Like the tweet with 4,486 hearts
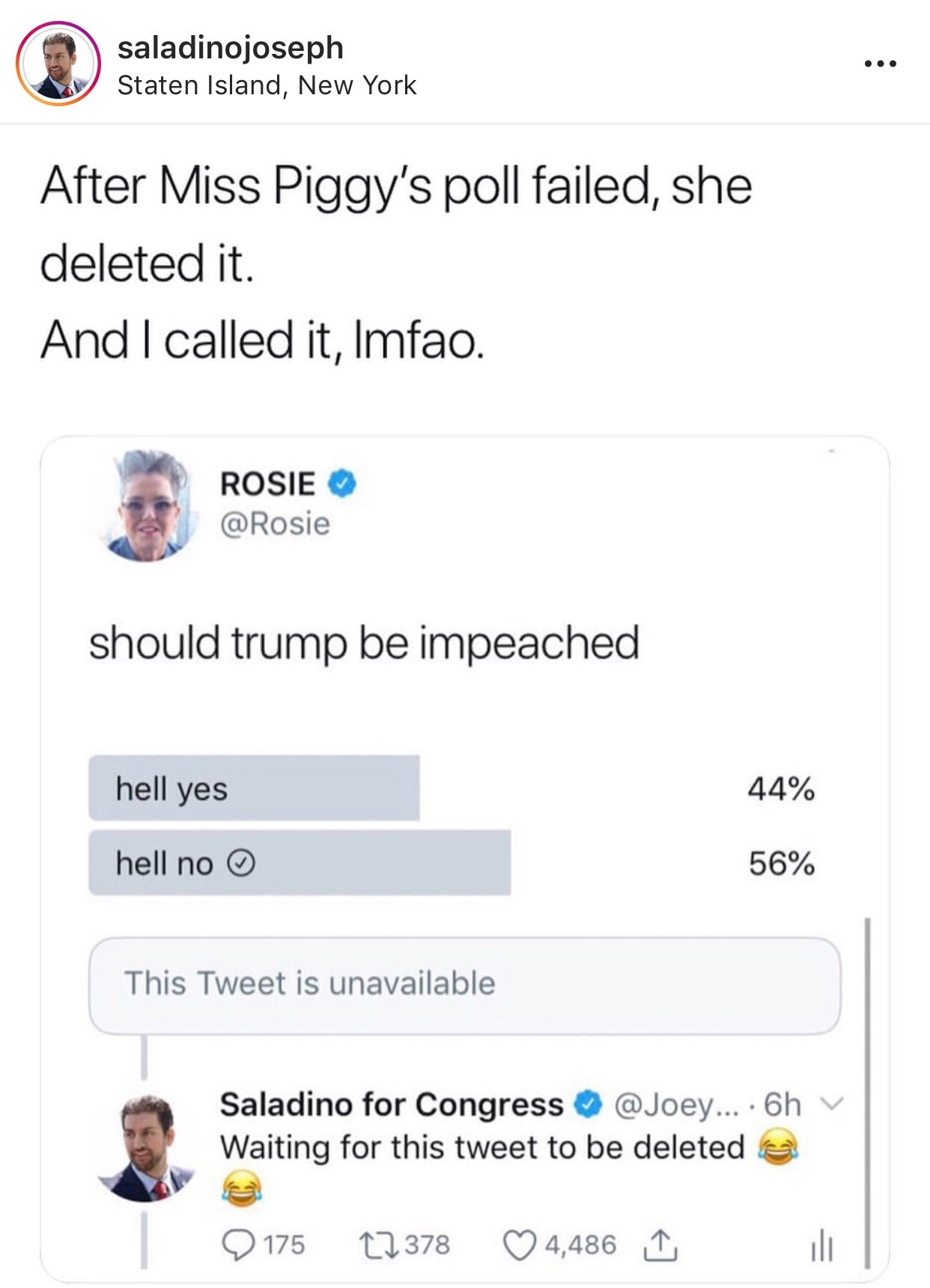 coord(518,1245)
